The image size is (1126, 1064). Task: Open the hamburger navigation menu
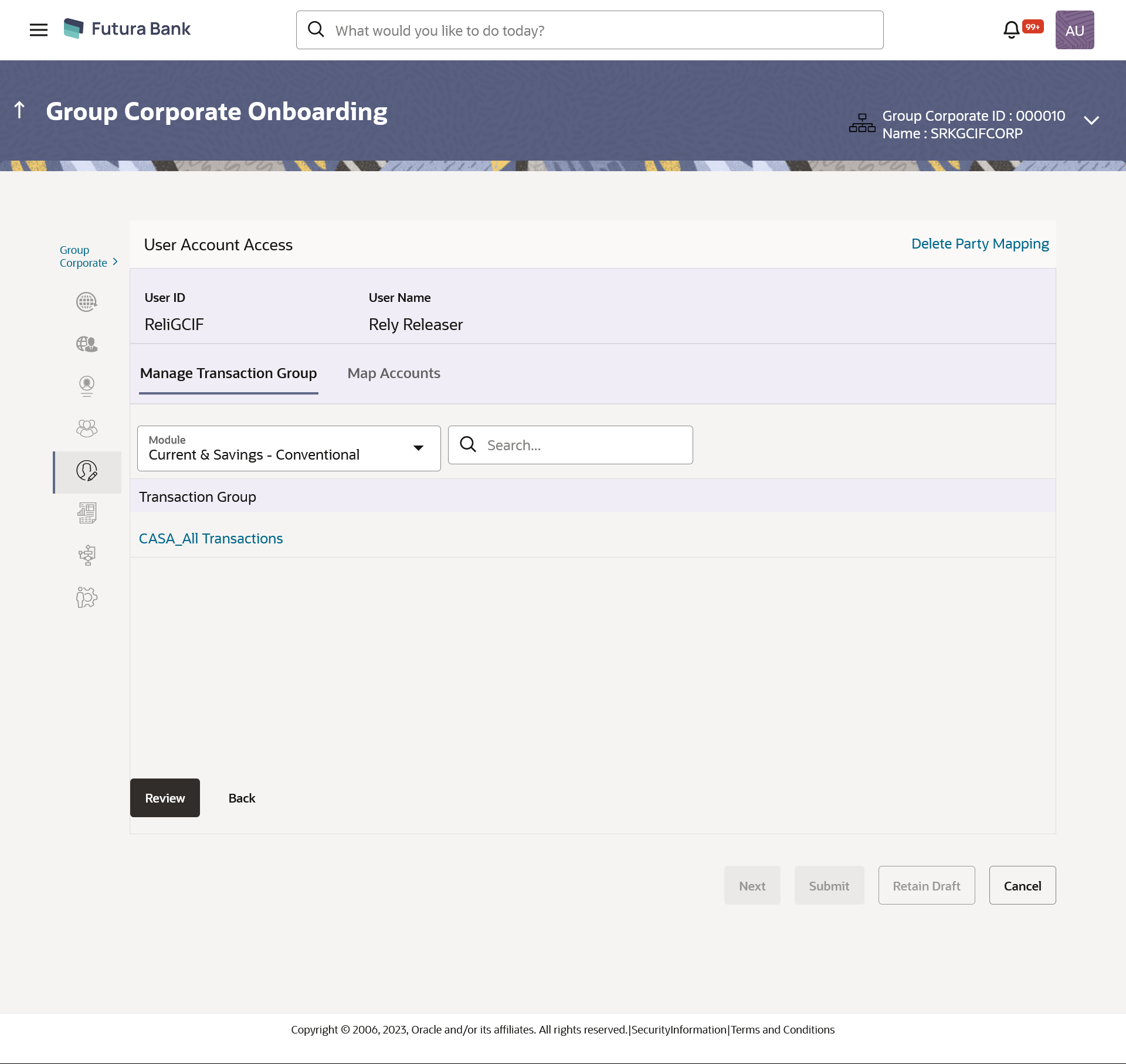[x=39, y=30]
